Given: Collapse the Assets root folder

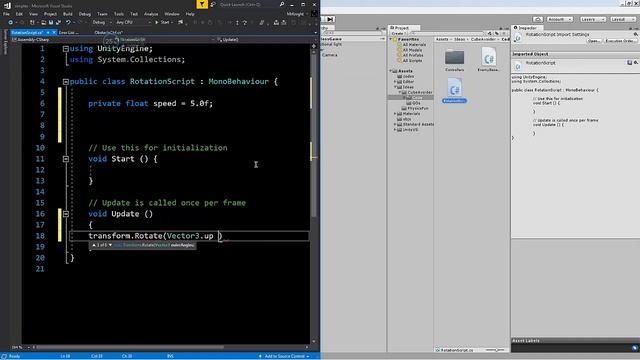Looking at the screenshot, I should coord(391,71).
